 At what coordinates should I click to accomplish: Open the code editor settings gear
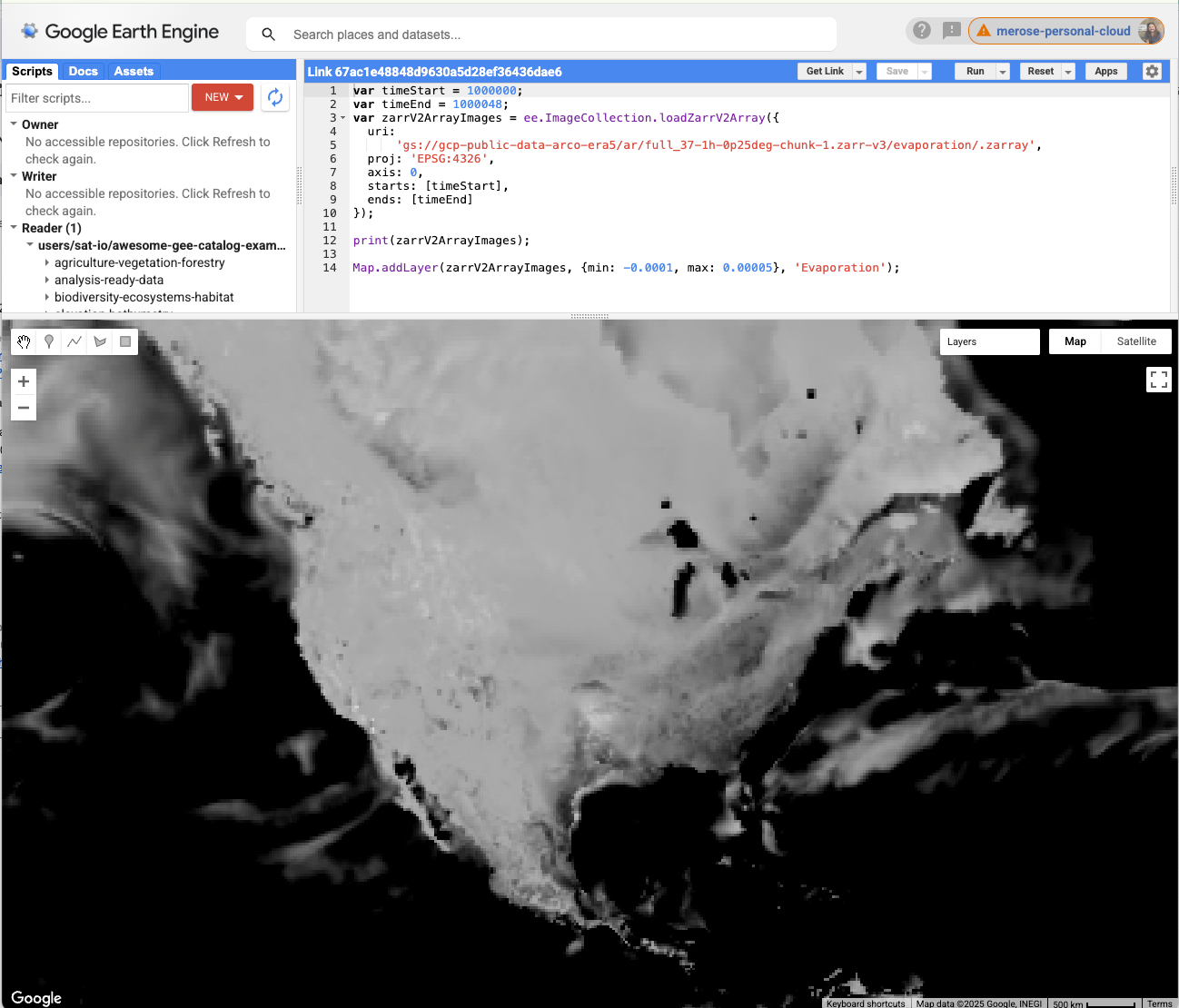(1152, 71)
